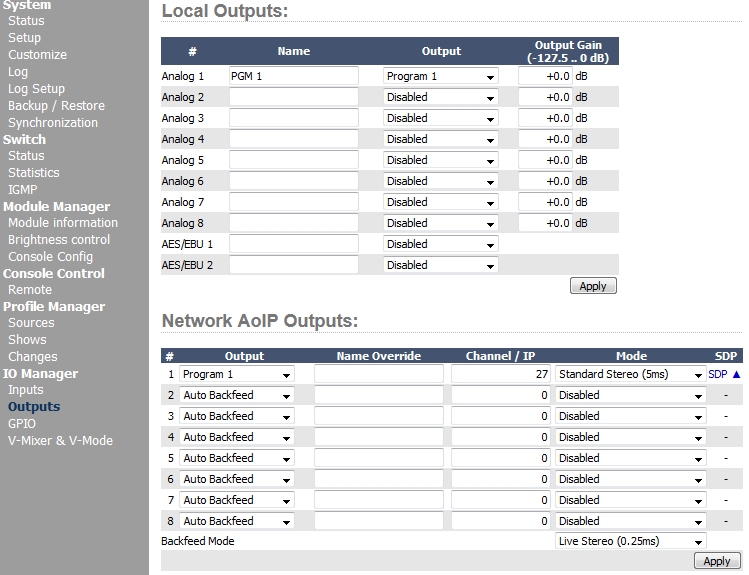Screen dimensions: 749x575
Task: Open the SDP link for output 1
Action: 717,374
